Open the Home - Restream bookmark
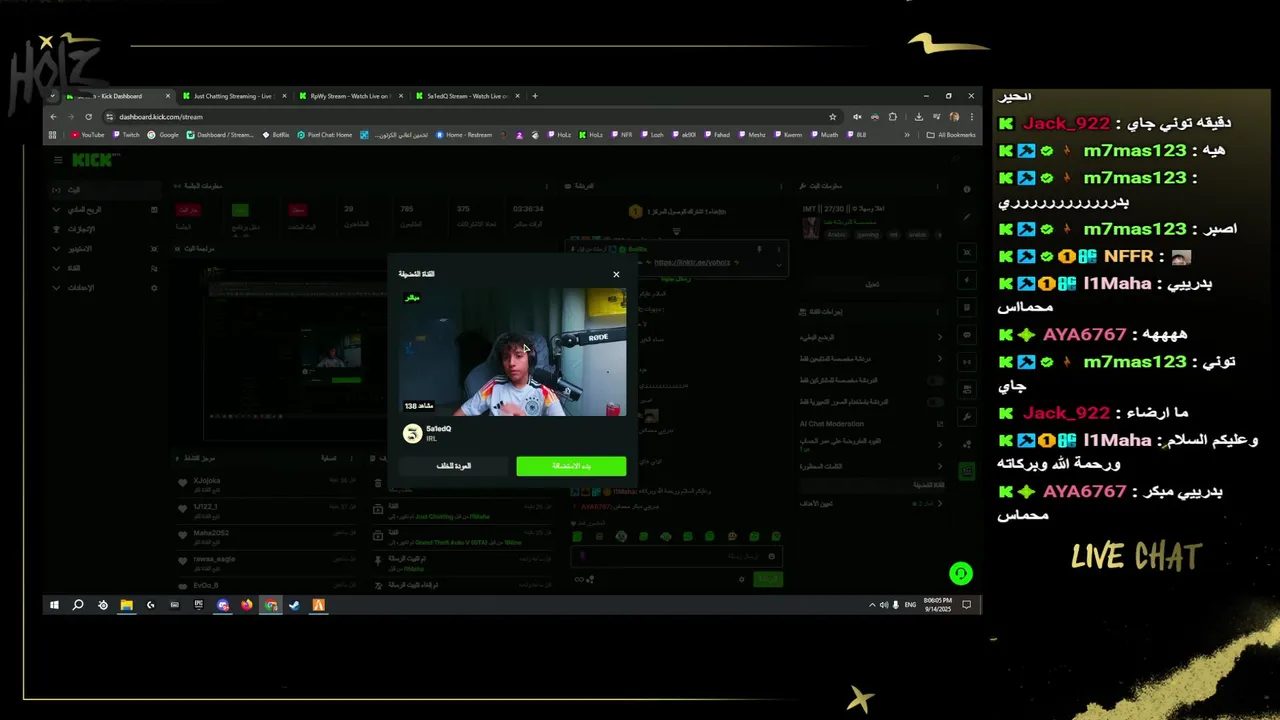1280x720 pixels. click(x=464, y=134)
